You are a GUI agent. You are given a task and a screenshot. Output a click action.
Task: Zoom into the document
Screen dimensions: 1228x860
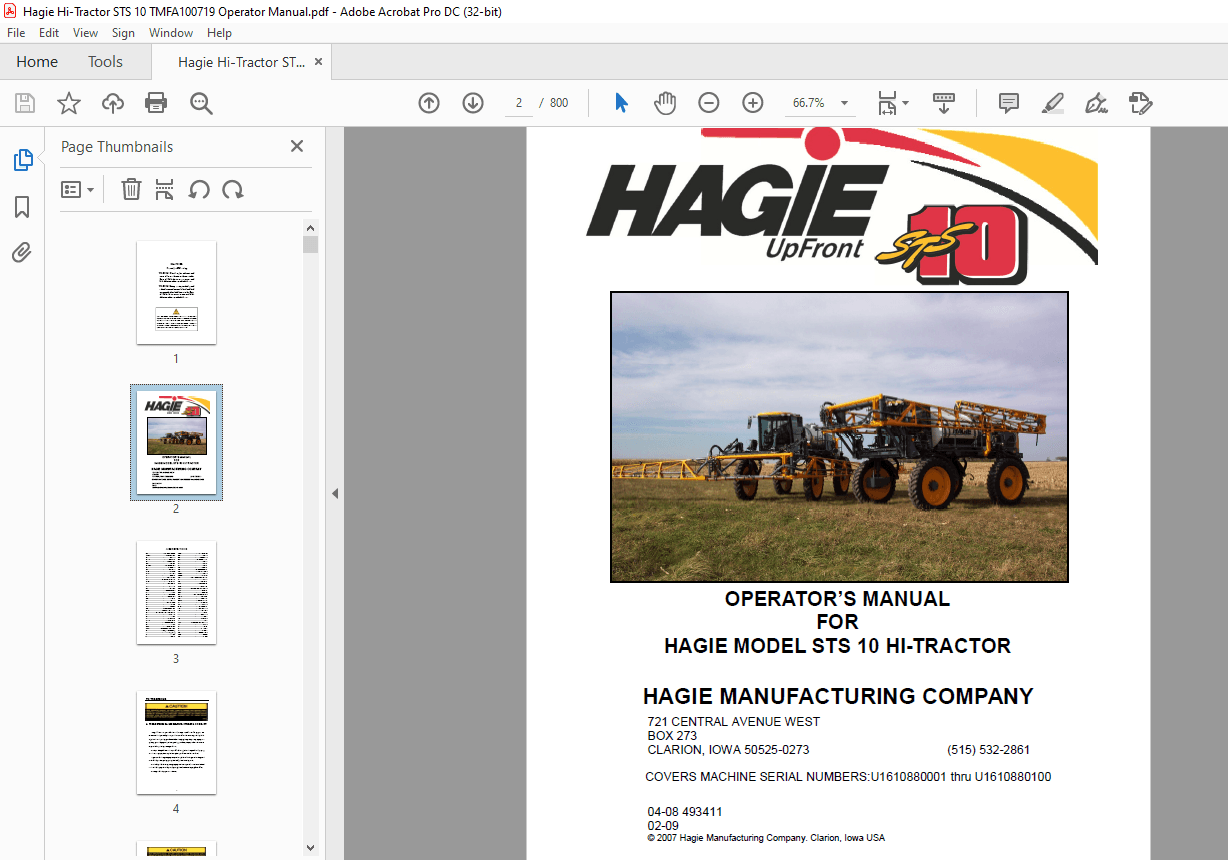752,103
